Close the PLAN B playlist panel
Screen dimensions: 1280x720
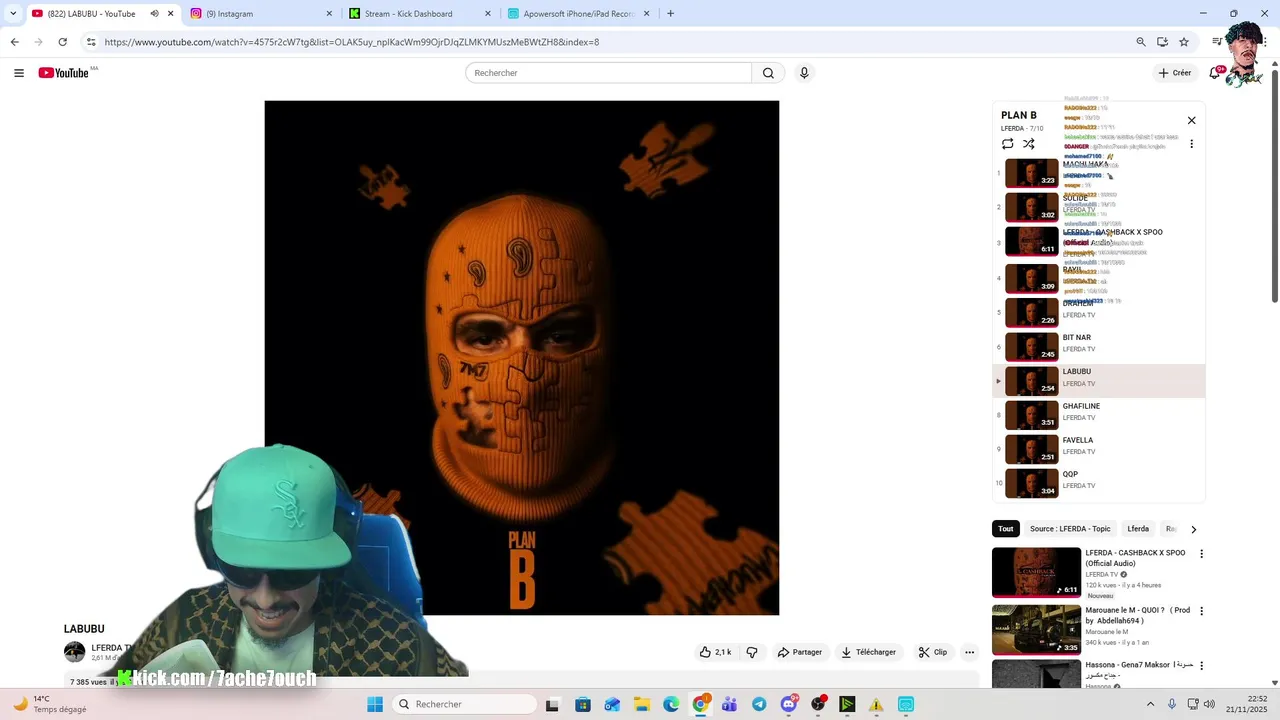(1191, 120)
